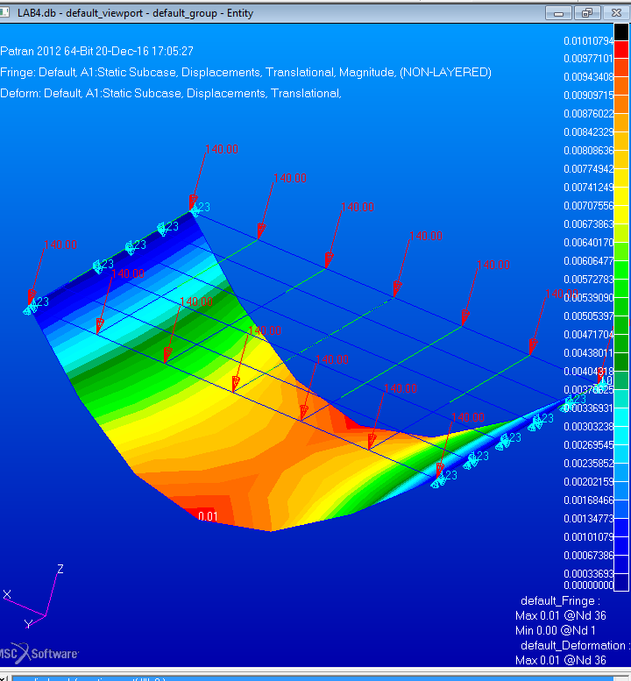Viewport: 631px width, 681px height.
Task: Select legend value 0.00303238
Action: [x=588, y=426]
